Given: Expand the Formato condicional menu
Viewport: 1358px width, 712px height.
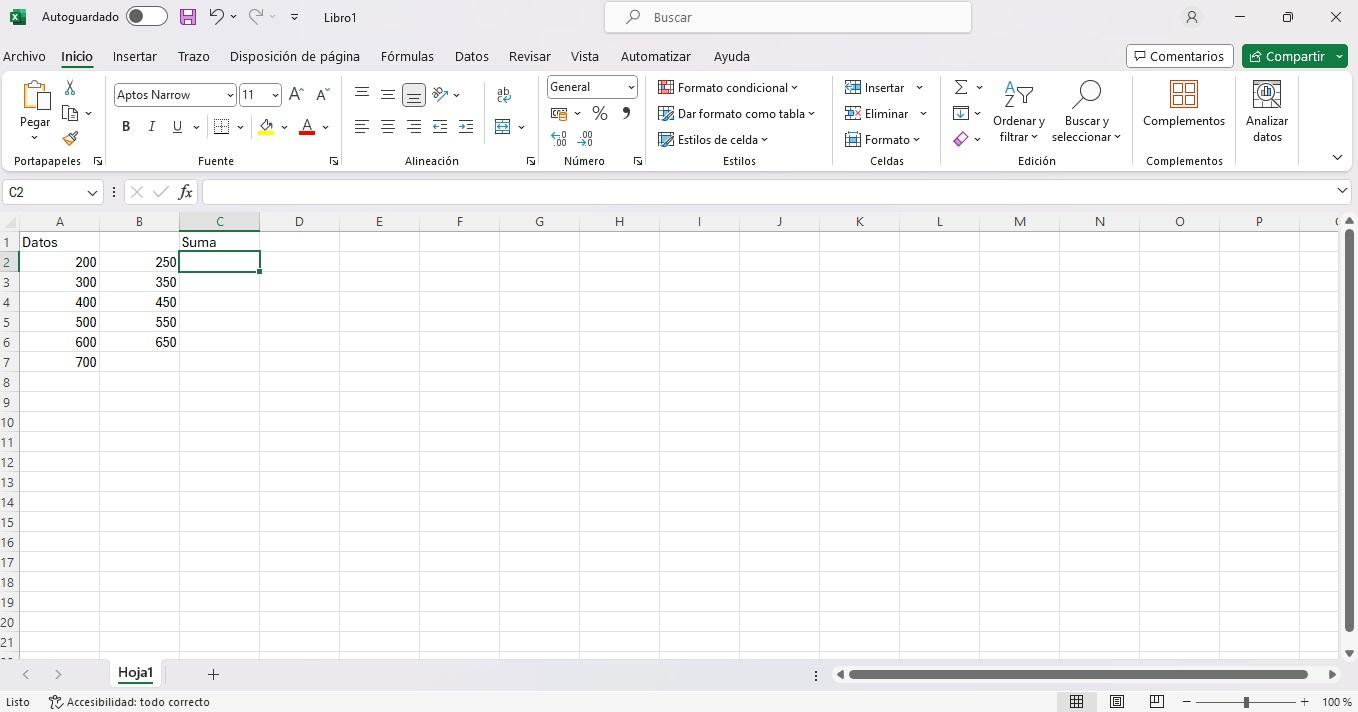Looking at the screenshot, I should (x=728, y=88).
